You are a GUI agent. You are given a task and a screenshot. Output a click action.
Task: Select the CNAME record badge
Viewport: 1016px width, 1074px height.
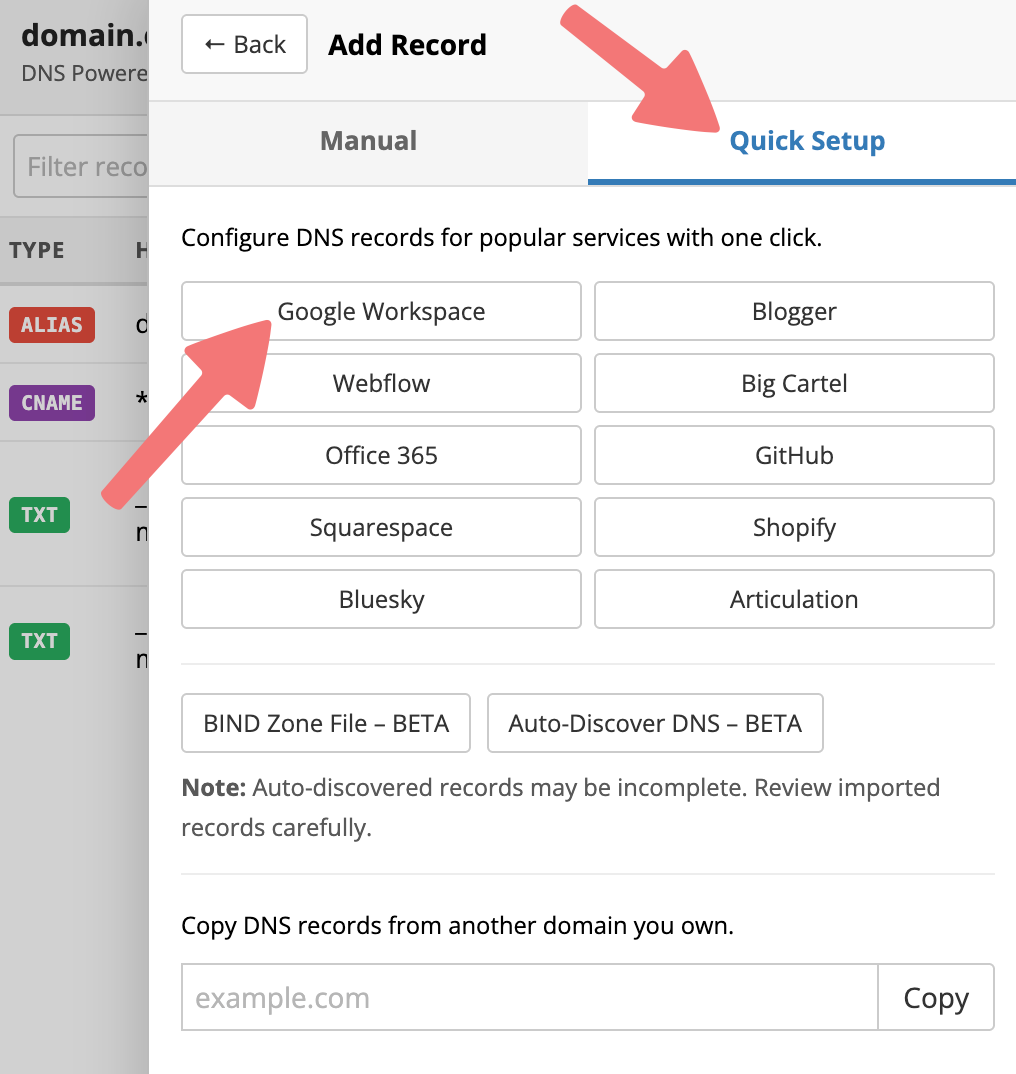click(52, 403)
